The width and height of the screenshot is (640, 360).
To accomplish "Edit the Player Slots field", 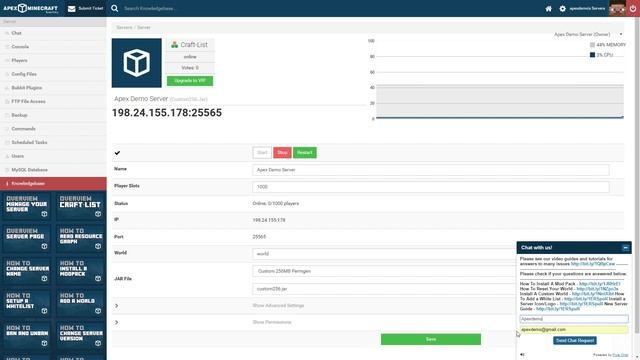I will [x=431, y=187].
